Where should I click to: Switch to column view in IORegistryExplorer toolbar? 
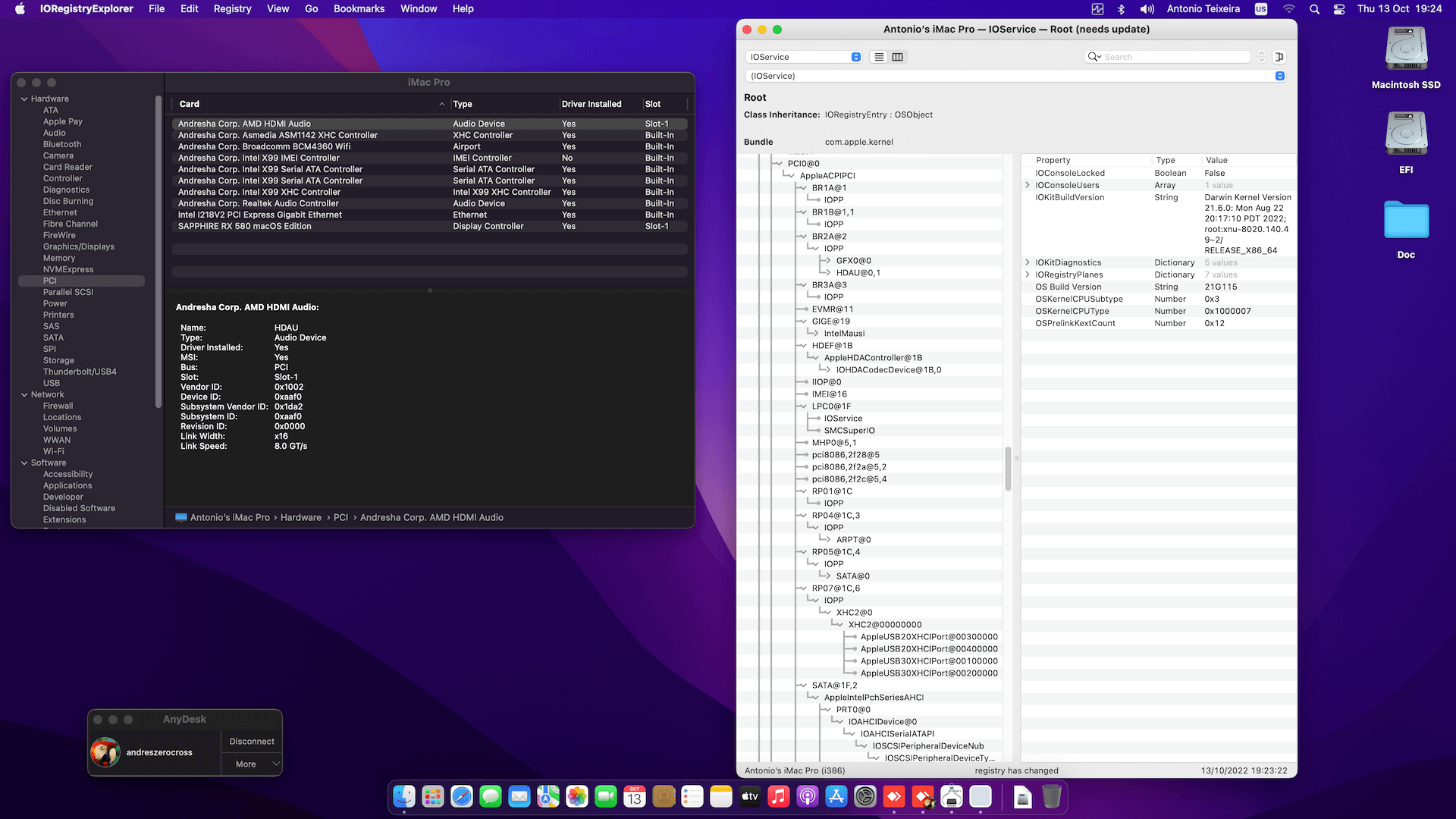click(x=898, y=57)
